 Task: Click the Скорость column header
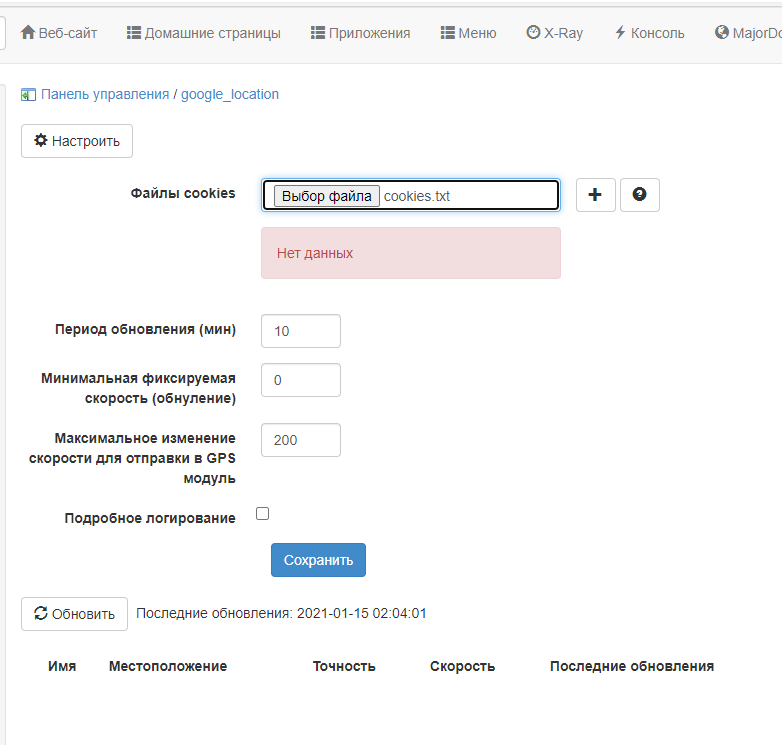coord(462,666)
